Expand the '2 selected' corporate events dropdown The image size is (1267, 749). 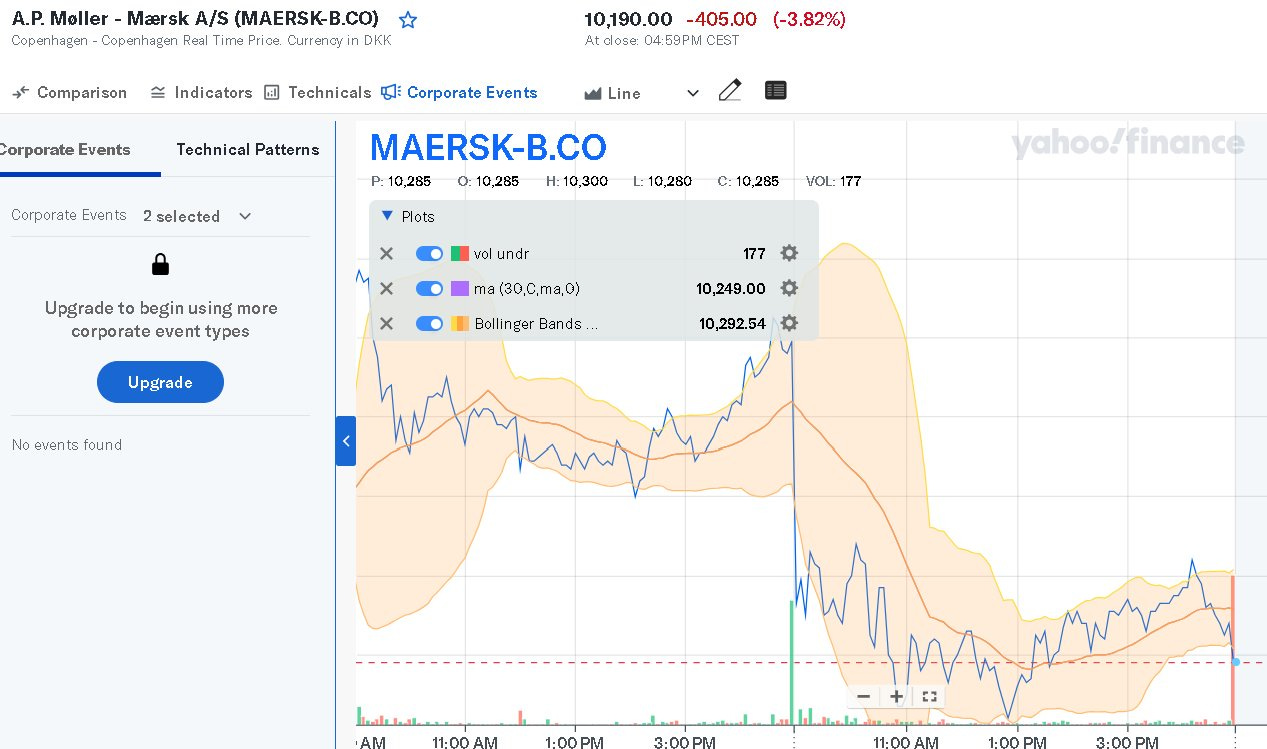click(197, 216)
